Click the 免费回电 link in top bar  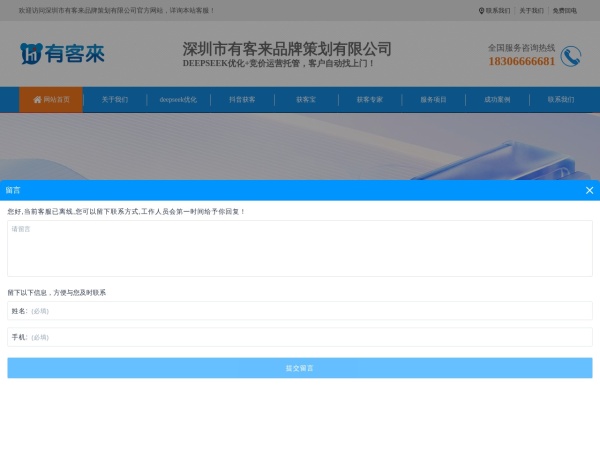pos(565,10)
